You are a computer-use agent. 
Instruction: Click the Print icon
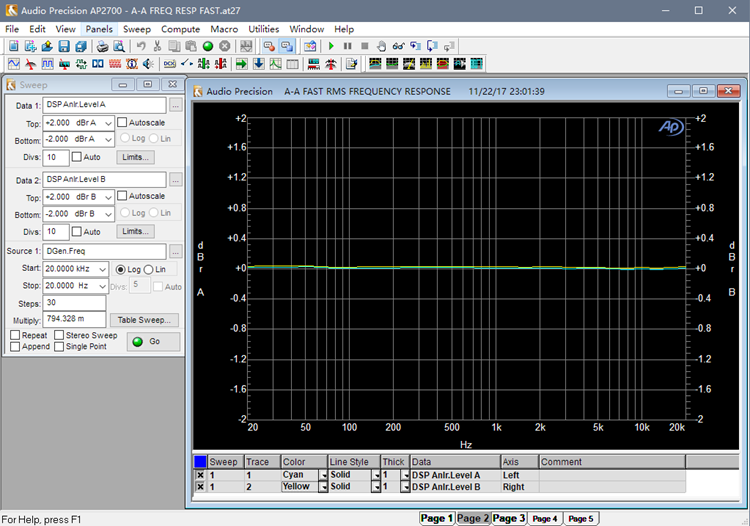click(x=102, y=46)
